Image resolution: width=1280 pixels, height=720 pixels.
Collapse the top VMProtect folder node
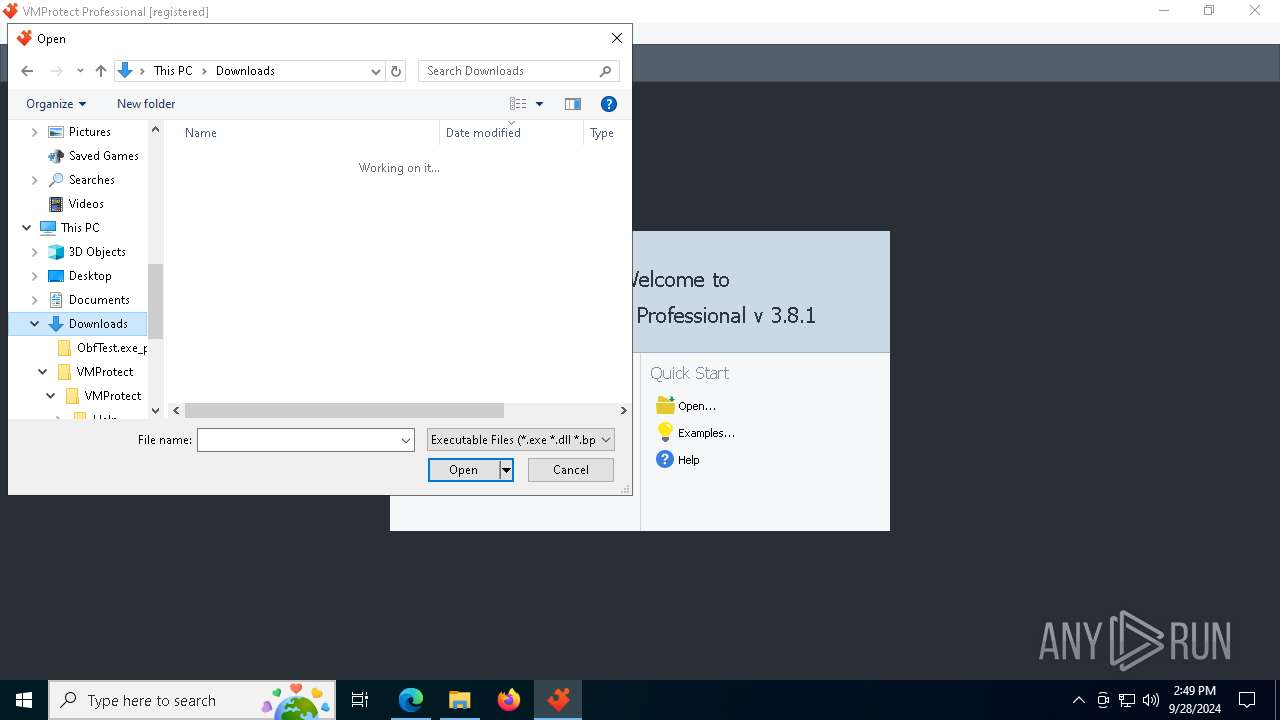click(x=43, y=372)
